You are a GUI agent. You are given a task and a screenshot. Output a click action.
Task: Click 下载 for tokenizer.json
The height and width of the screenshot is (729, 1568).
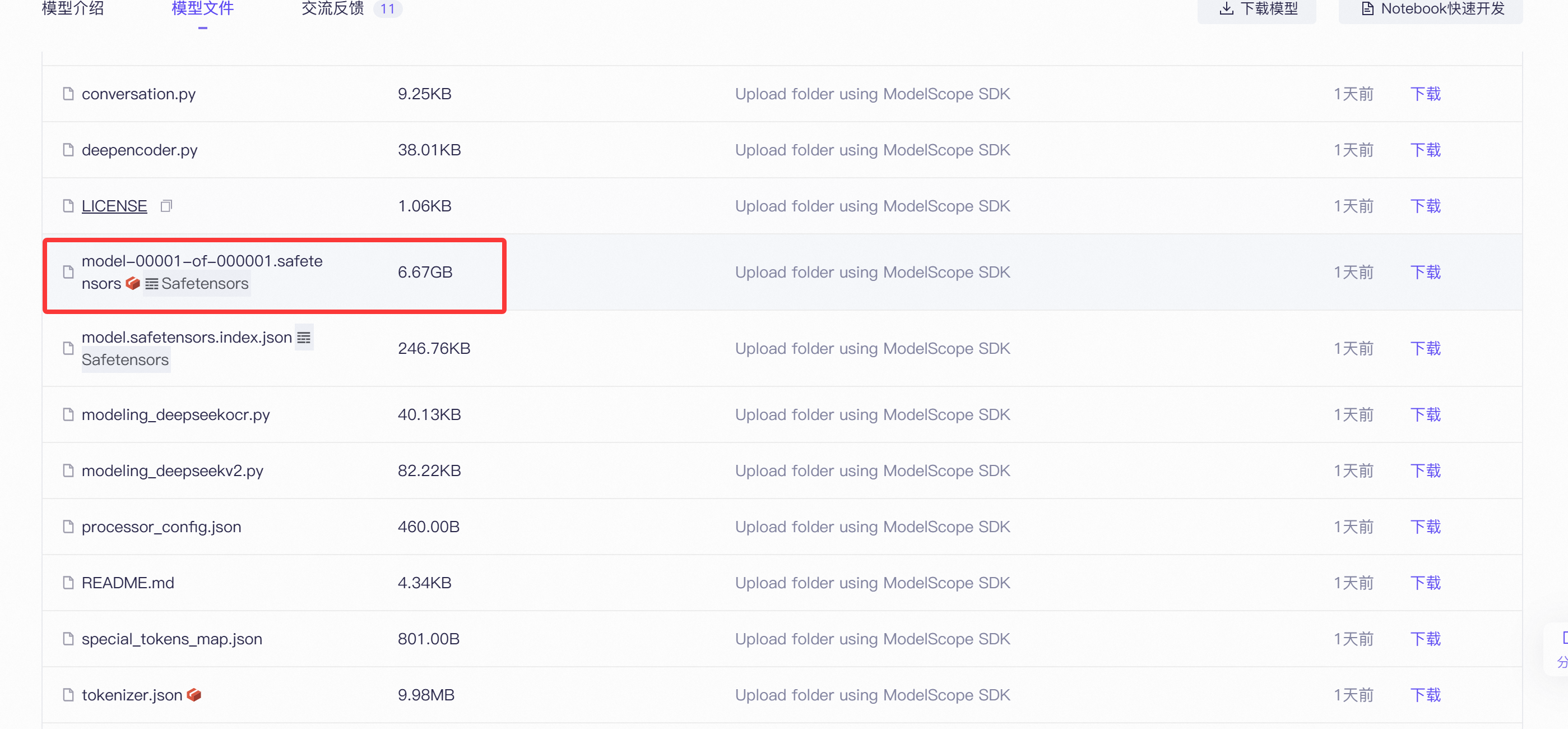click(x=1426, y=695)
